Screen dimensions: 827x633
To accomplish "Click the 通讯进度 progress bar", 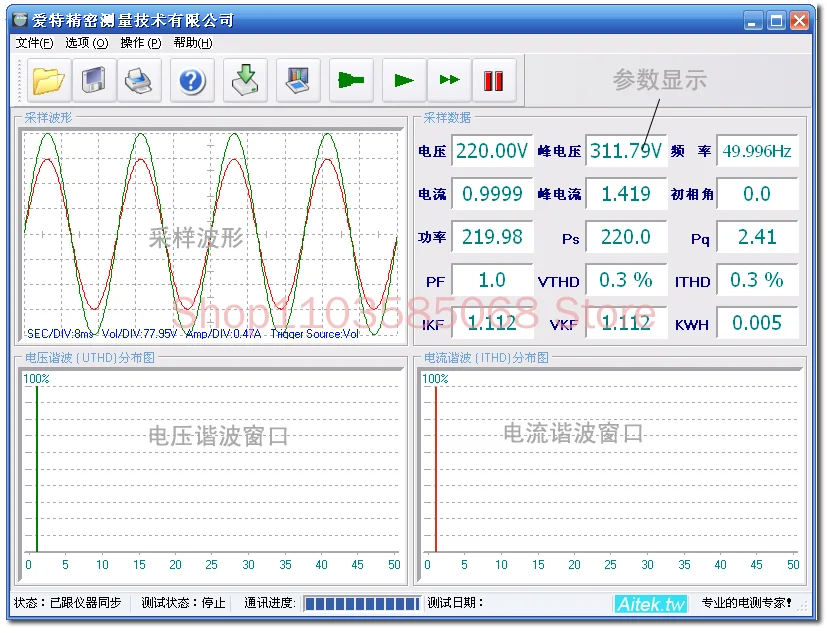I will (x=362, y=603).
